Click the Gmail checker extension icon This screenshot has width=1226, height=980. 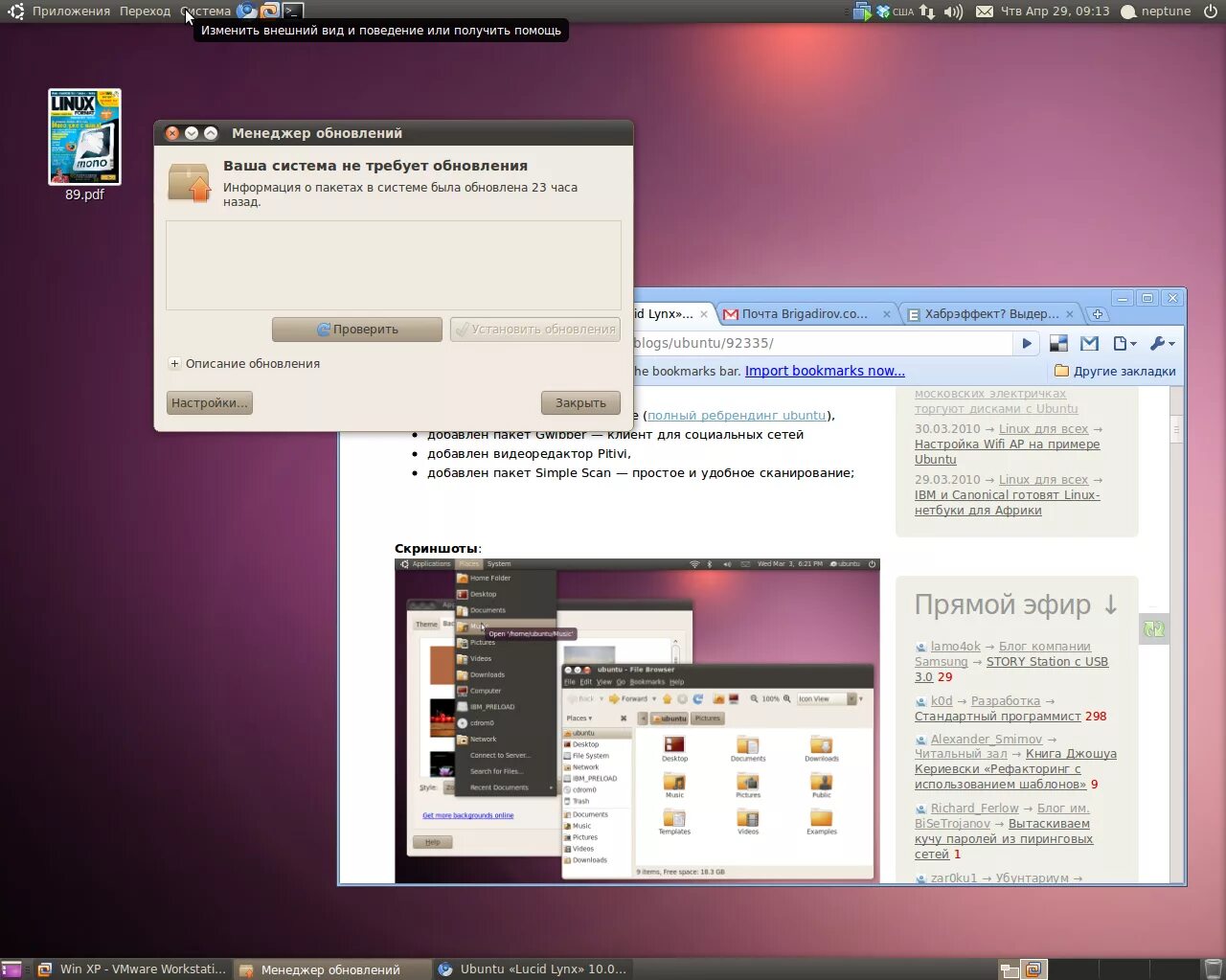1089,343
